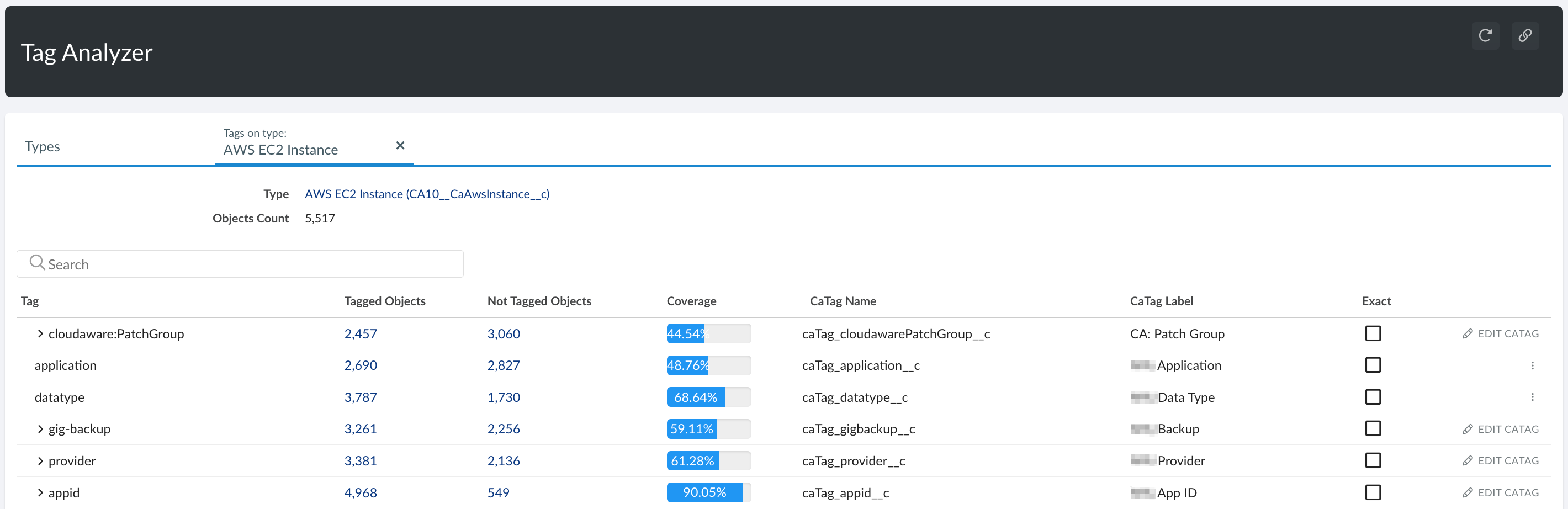Image resolution: width=1568 pixels, height=509 pixels.
Task: Click the 61.28% coverage bar
Action: click(x=708, y=461)
